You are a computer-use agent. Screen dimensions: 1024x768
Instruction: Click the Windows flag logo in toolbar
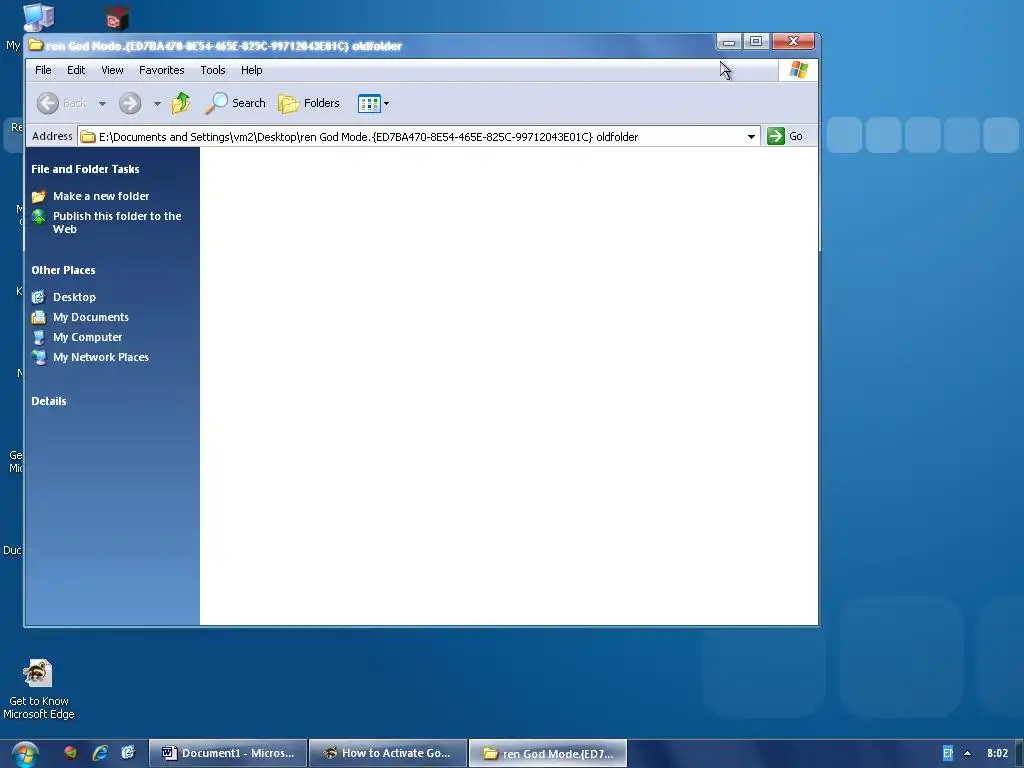pyautogui.click(x=798, y=70)
